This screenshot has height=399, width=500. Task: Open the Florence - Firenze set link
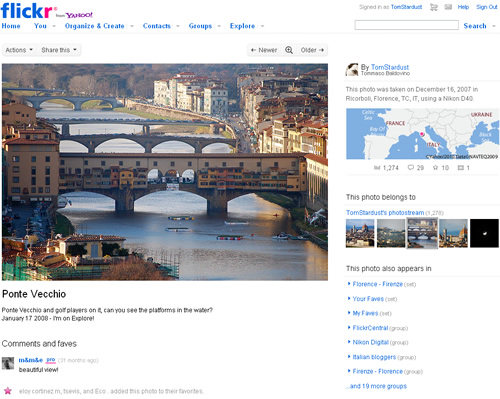pos(378,284)
